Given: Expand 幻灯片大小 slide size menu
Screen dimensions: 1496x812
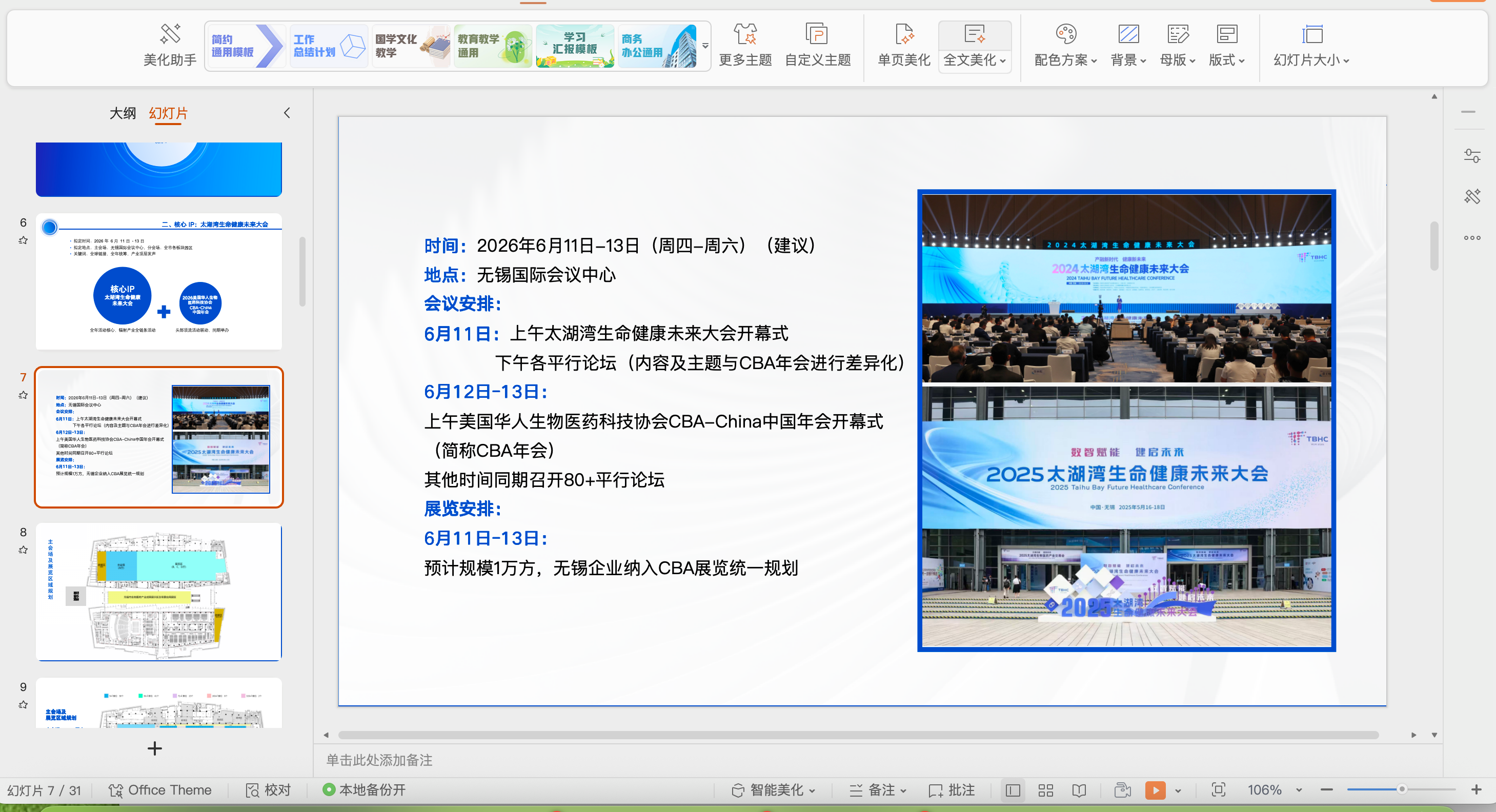Looking at the screenshot, I should (1311, 60).
